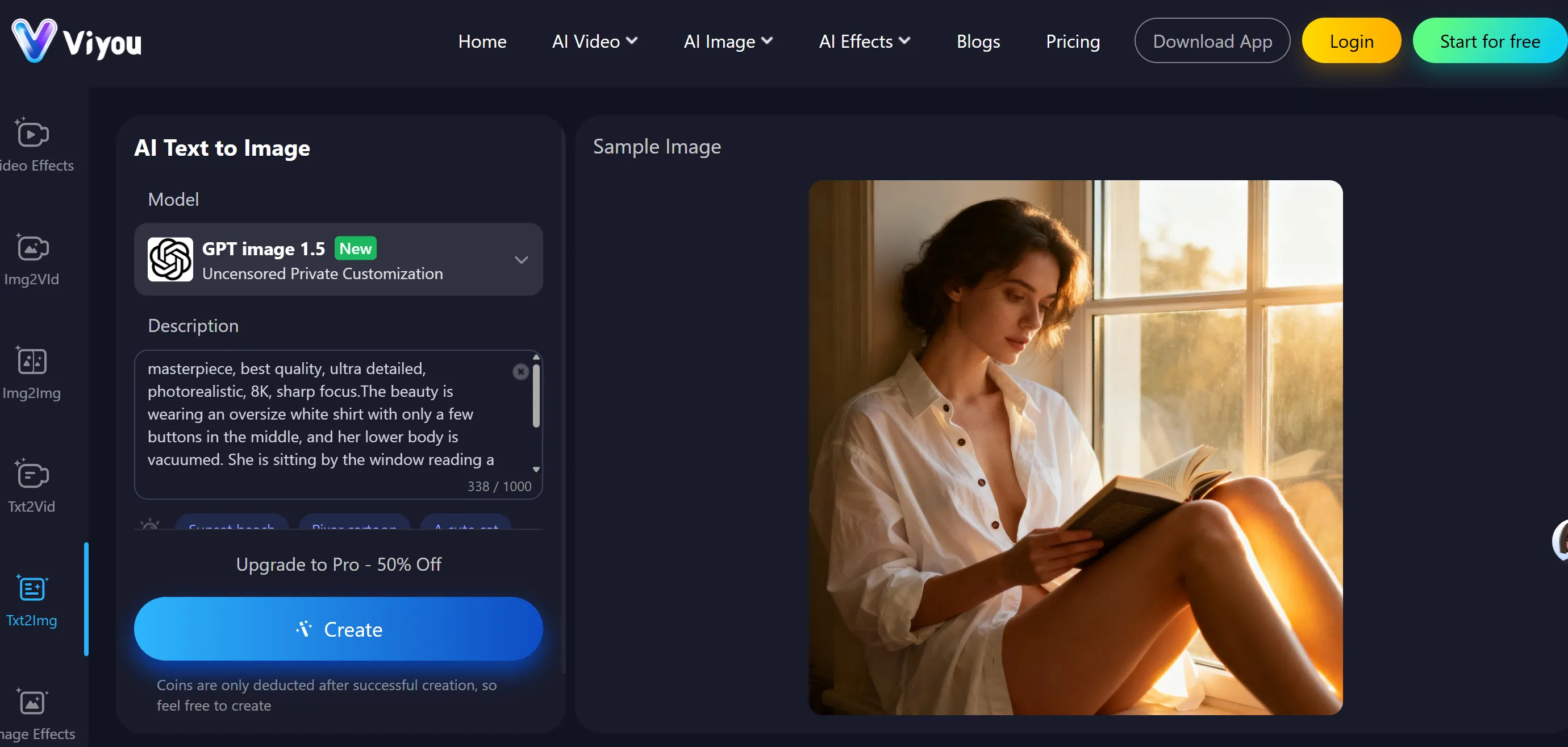1568x747 pixels.
Task: Click the Create button
Action: pyautogui.click(x=339, y=629)
